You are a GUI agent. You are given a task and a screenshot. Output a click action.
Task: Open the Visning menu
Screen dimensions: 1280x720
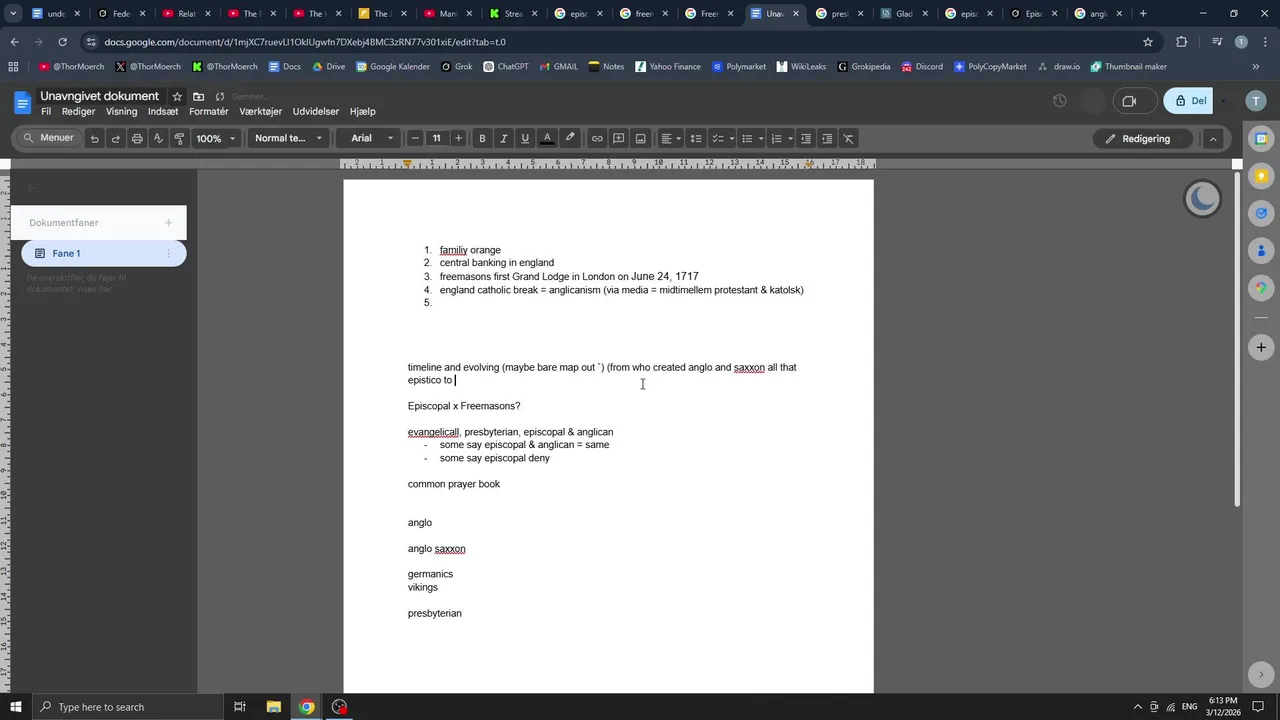pyautogui.click(x=122, y=112)
